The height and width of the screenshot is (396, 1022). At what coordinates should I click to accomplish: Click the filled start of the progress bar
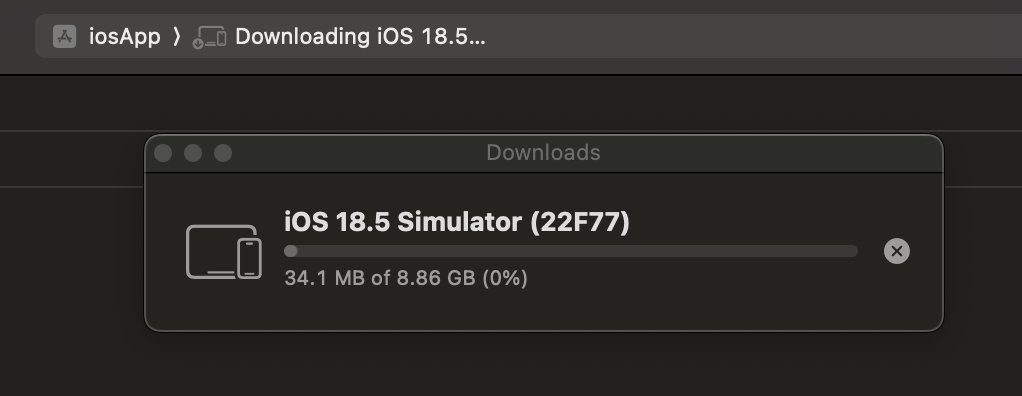(x=291, y=251)
